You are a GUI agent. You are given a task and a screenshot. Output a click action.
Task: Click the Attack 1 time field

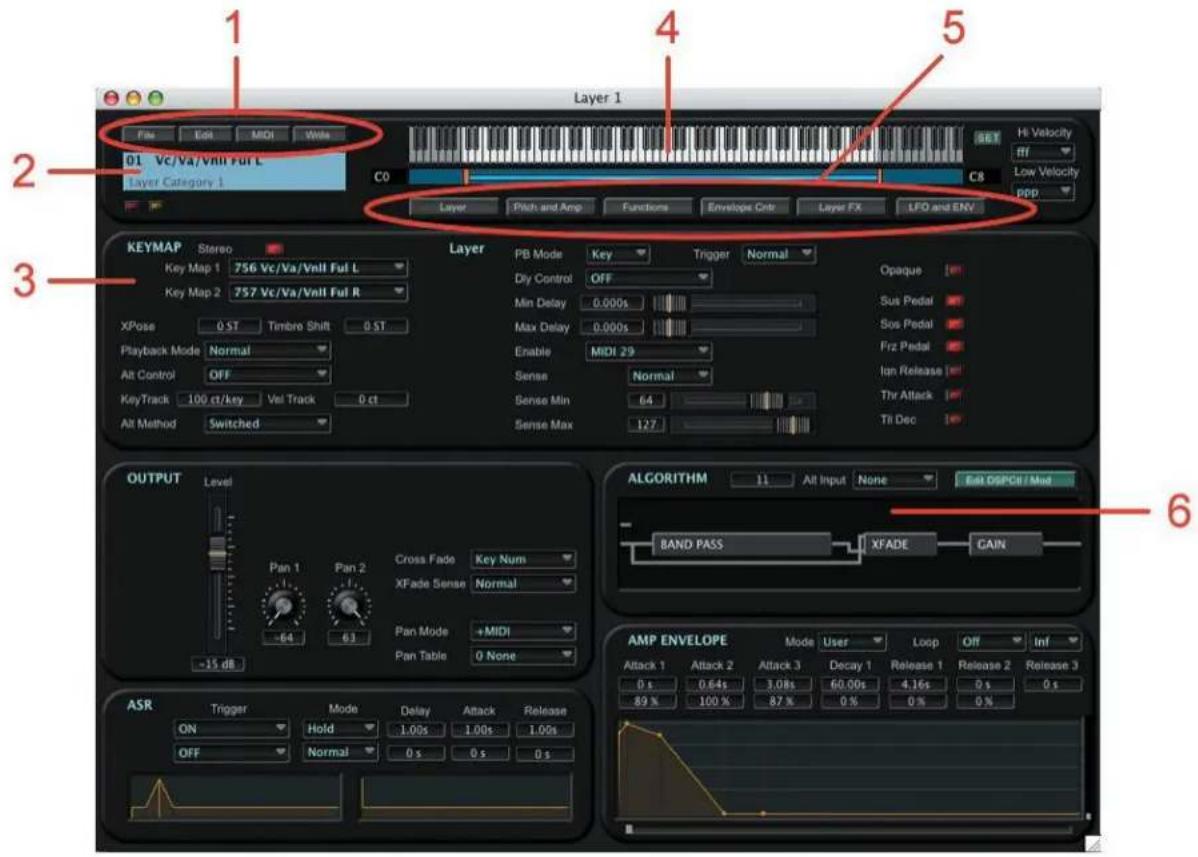click(x=646, y=684)
